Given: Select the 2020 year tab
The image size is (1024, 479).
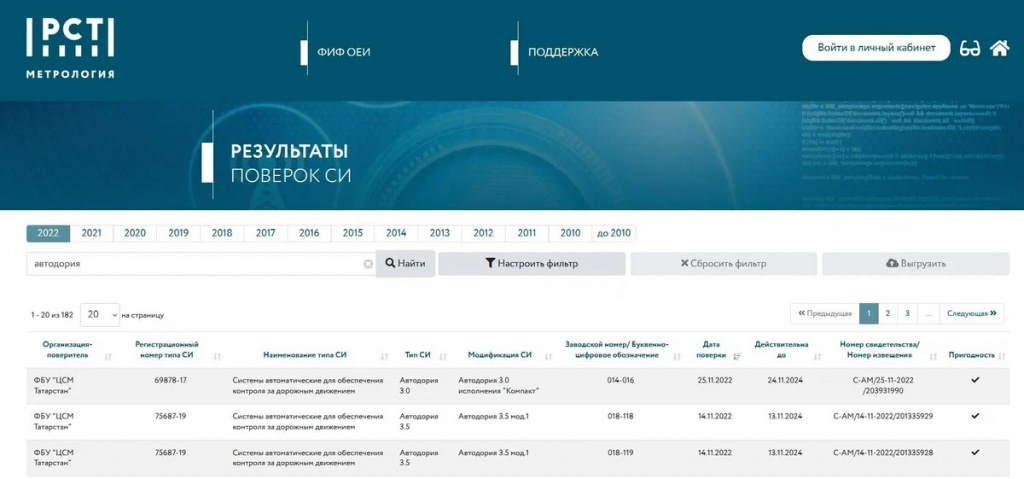Looking at the screenshot, I should 135,233.
